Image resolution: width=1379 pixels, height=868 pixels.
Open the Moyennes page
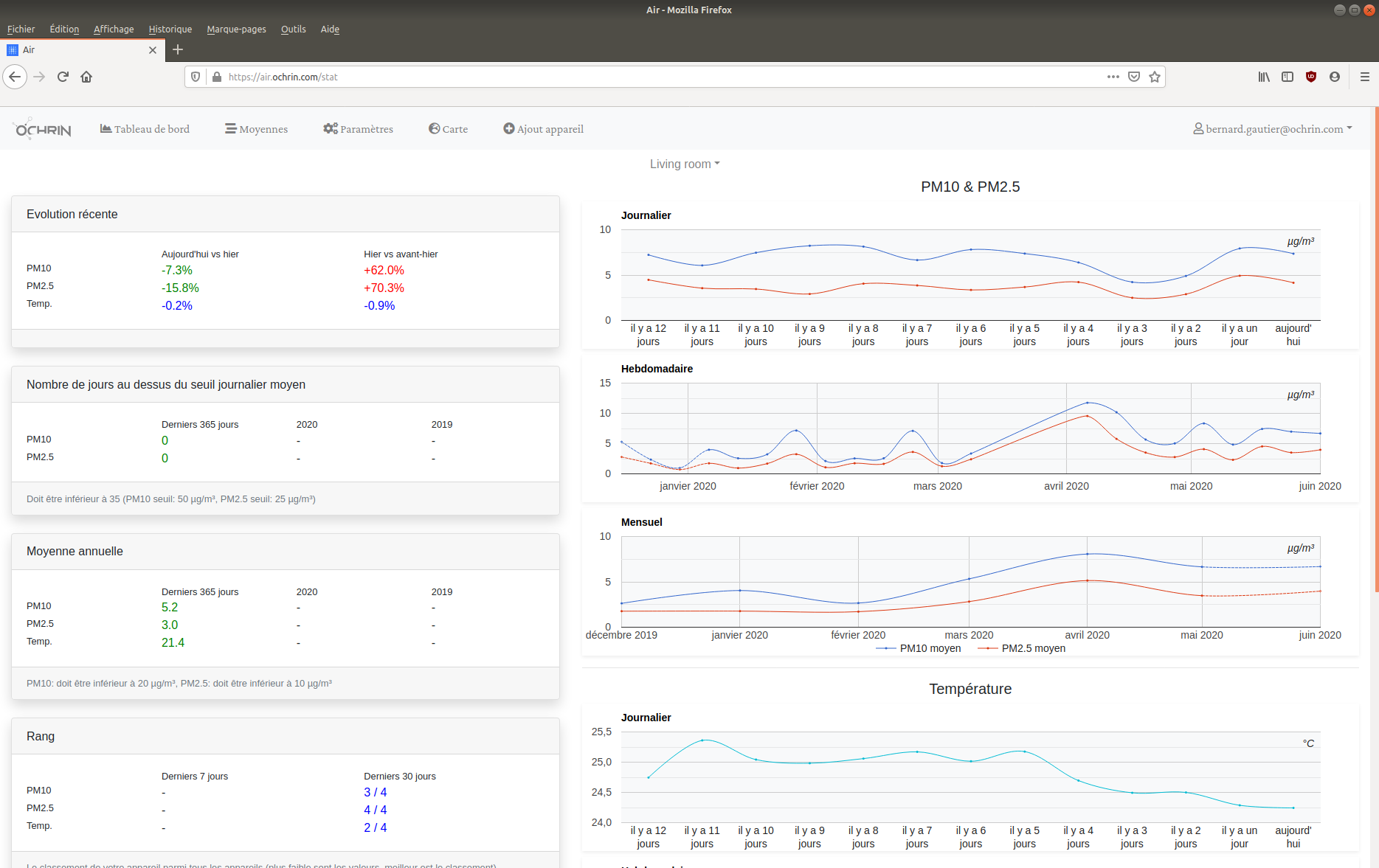[257, 129]
